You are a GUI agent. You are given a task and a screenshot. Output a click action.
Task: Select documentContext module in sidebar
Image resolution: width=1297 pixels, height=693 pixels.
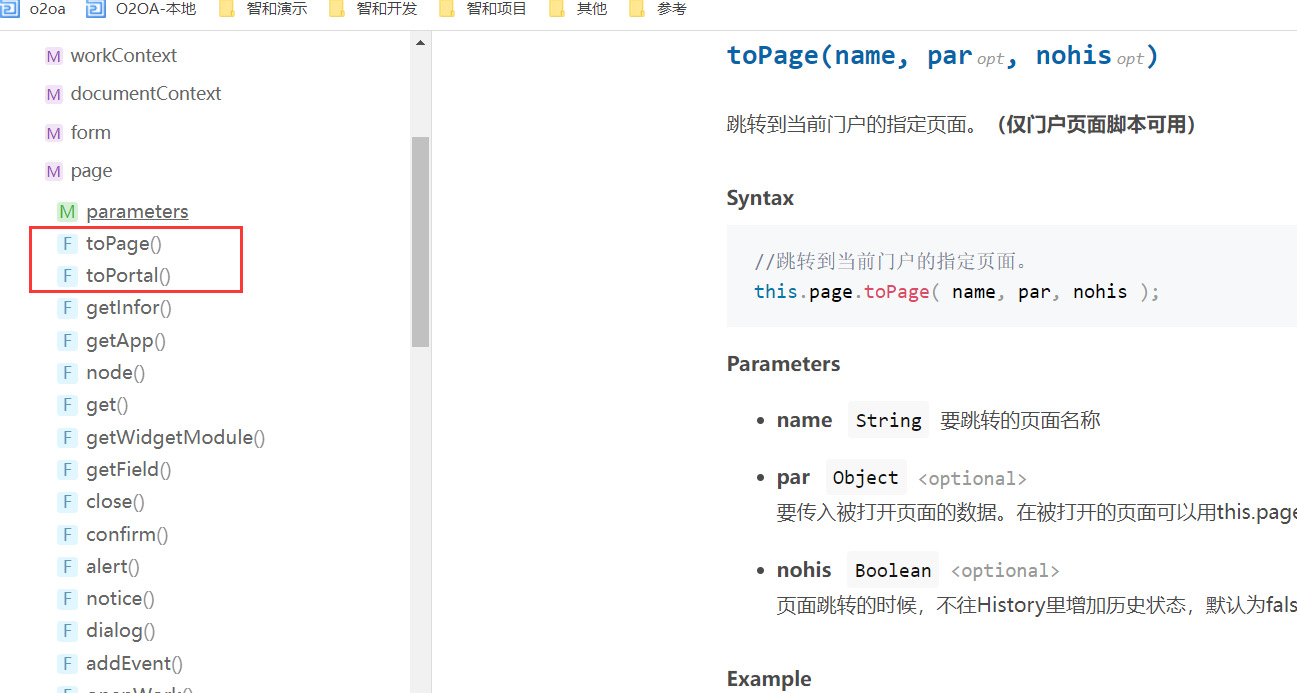pos(146,94)
